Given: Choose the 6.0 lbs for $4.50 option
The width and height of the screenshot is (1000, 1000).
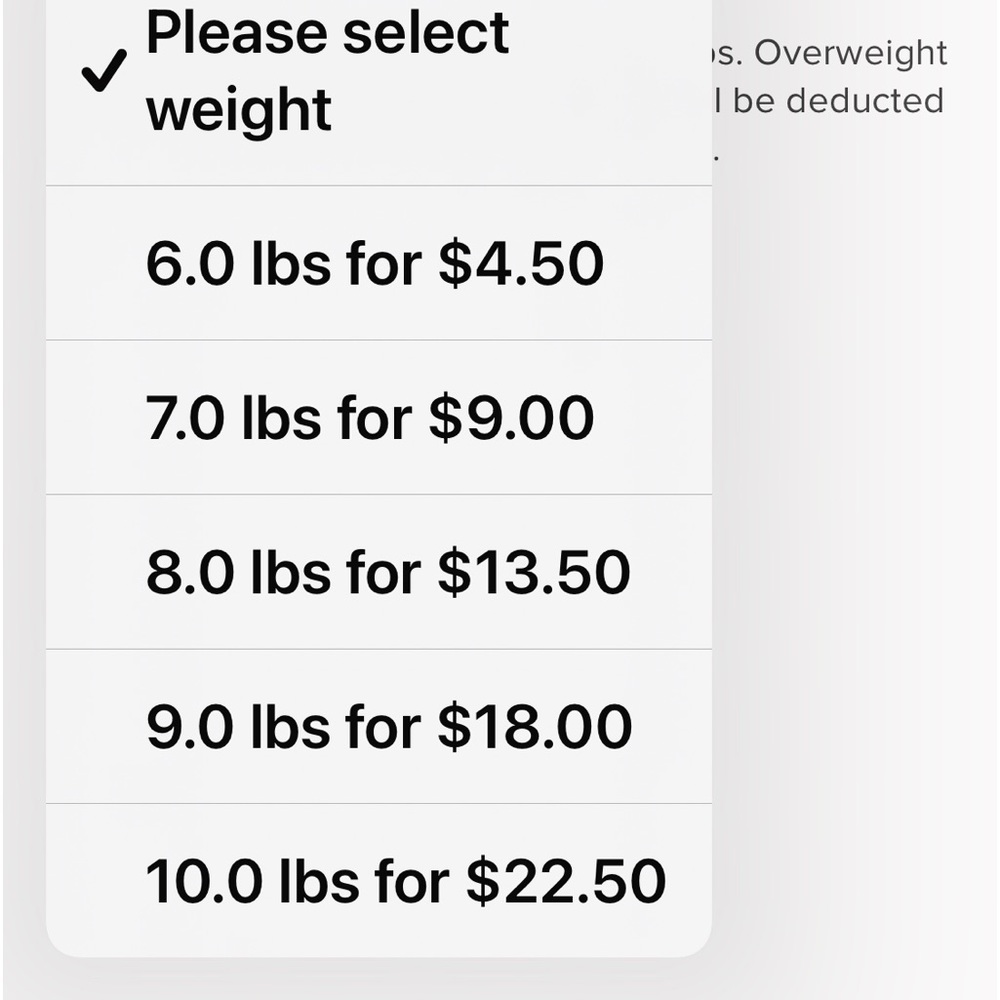Looking at the screenshot, I should [379, 263].
